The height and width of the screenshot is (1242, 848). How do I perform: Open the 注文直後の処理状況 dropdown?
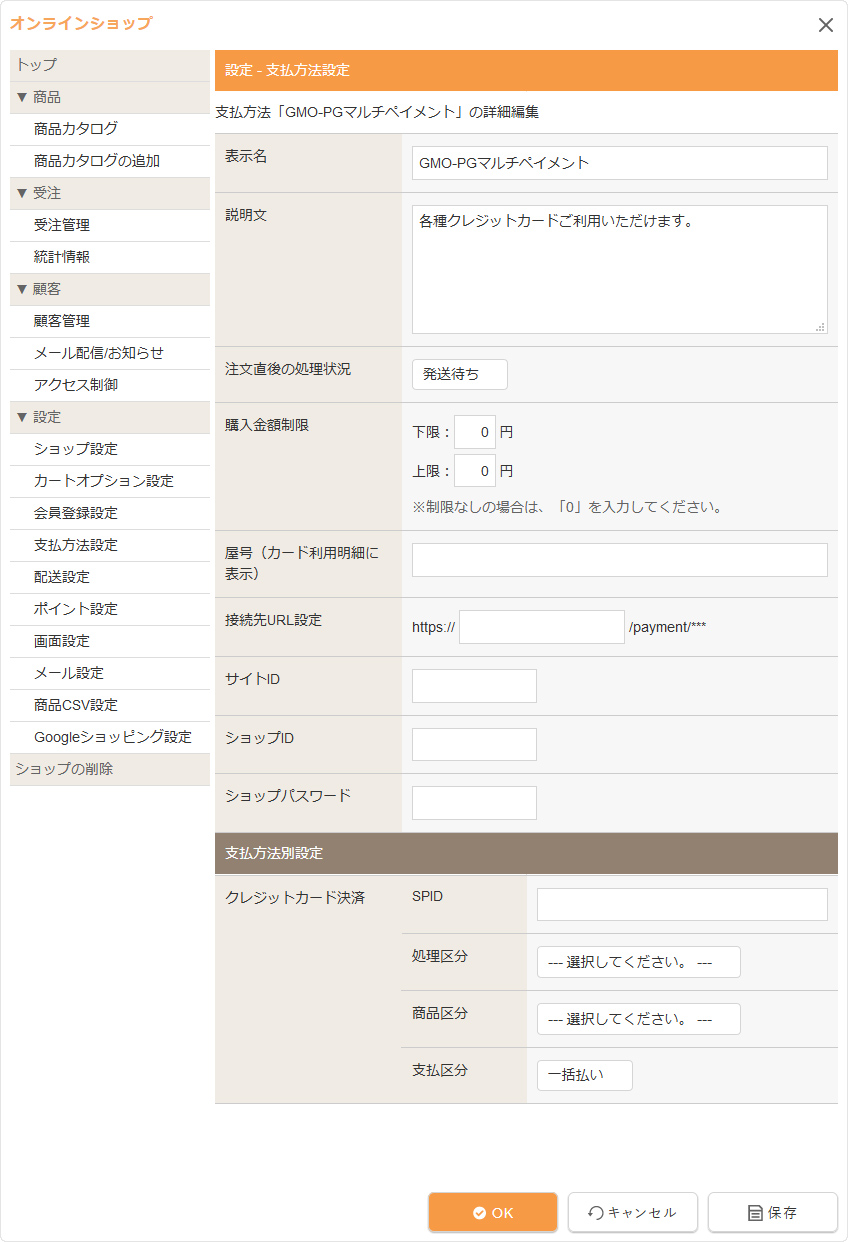(460, 374)
